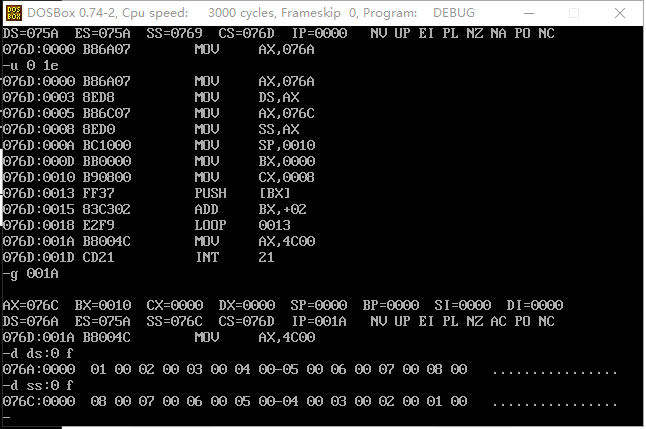Screen dimensions: 646x429
Task: Click the 'ADD BX,+02' instruction line
Action: 155,210
